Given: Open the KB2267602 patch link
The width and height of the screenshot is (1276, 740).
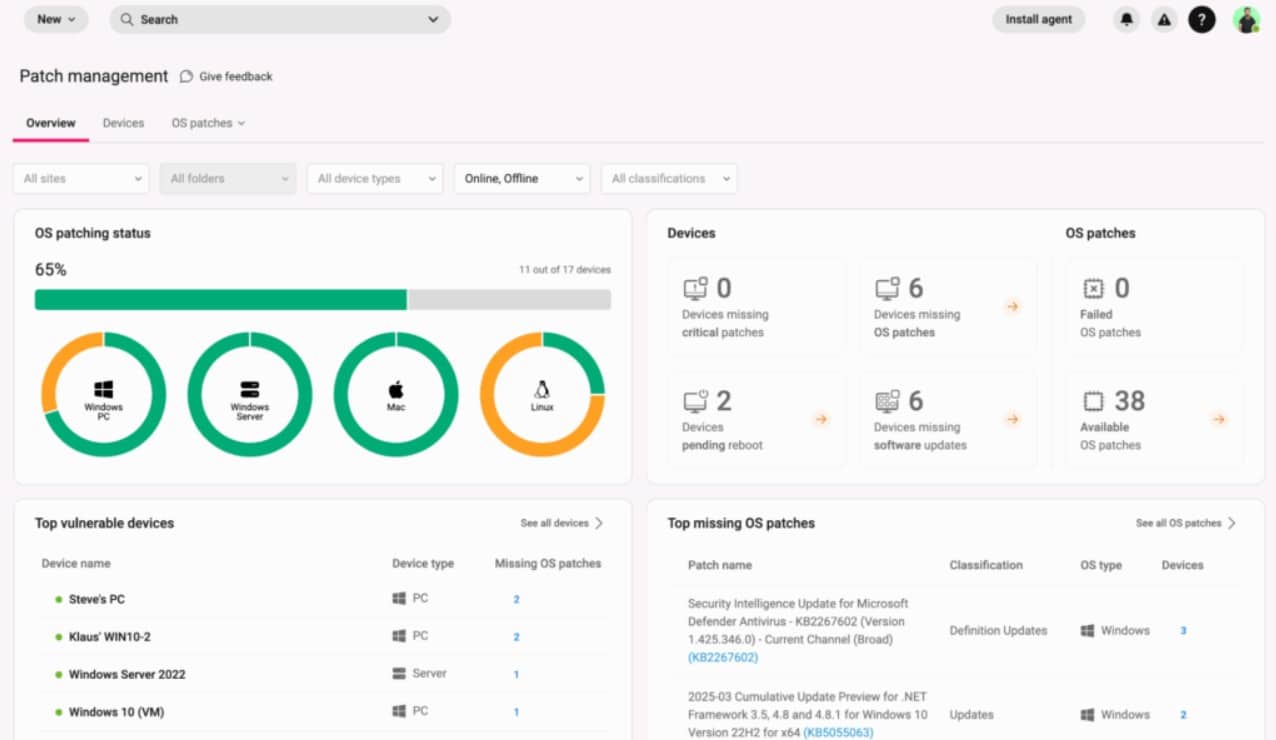Looking at the screenshot, I should point(723,658).
